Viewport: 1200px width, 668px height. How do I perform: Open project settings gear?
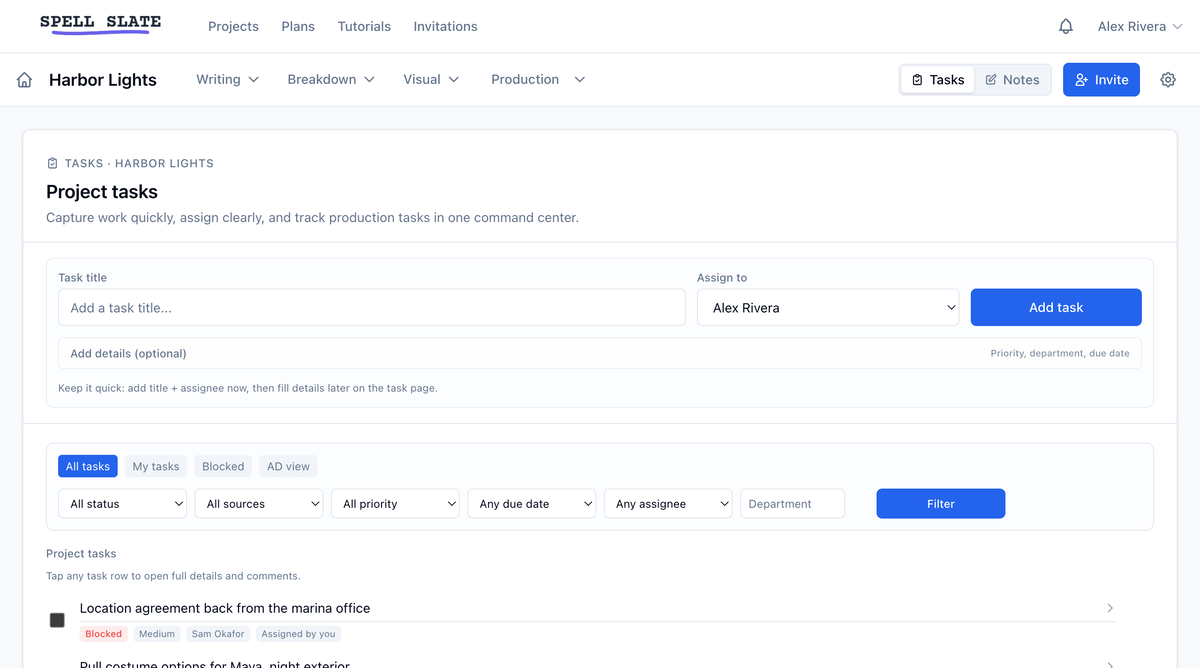pyautogui.click(x=1168, y=80)
